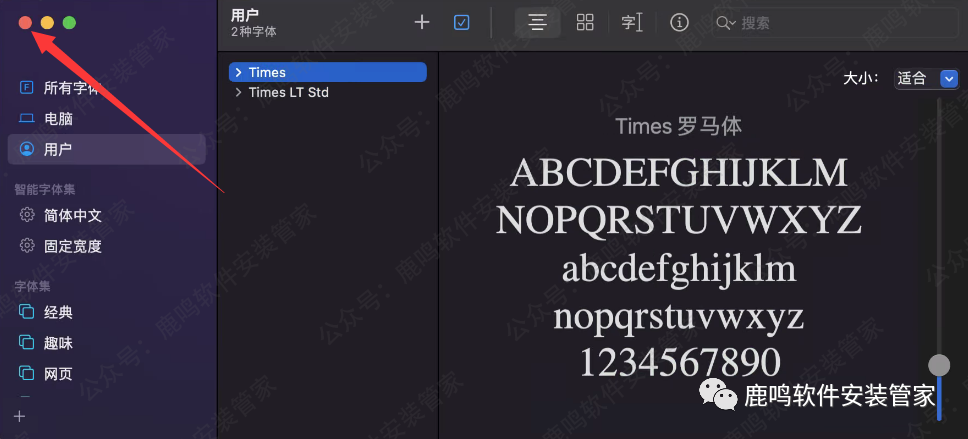
Task: Click gear icon beside 固定宽度
Action: pyautogui.click(x=27, y=246)
